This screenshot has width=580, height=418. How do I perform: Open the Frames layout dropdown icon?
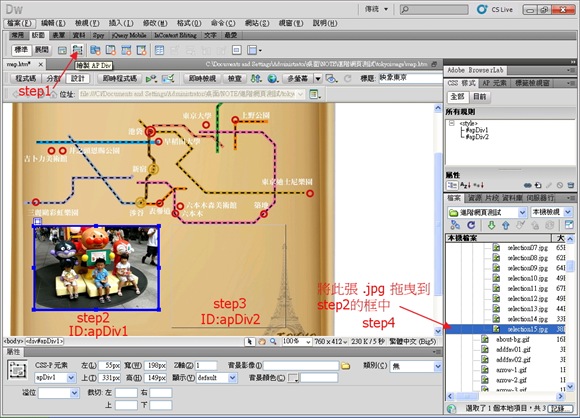[254, 50]
